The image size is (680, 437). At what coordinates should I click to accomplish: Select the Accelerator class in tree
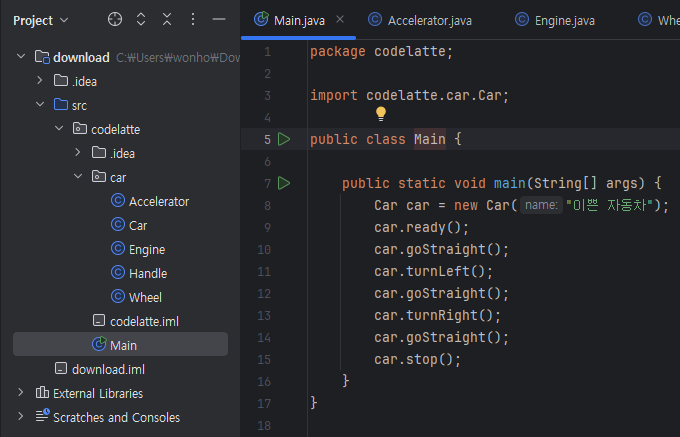pos(159,202)
